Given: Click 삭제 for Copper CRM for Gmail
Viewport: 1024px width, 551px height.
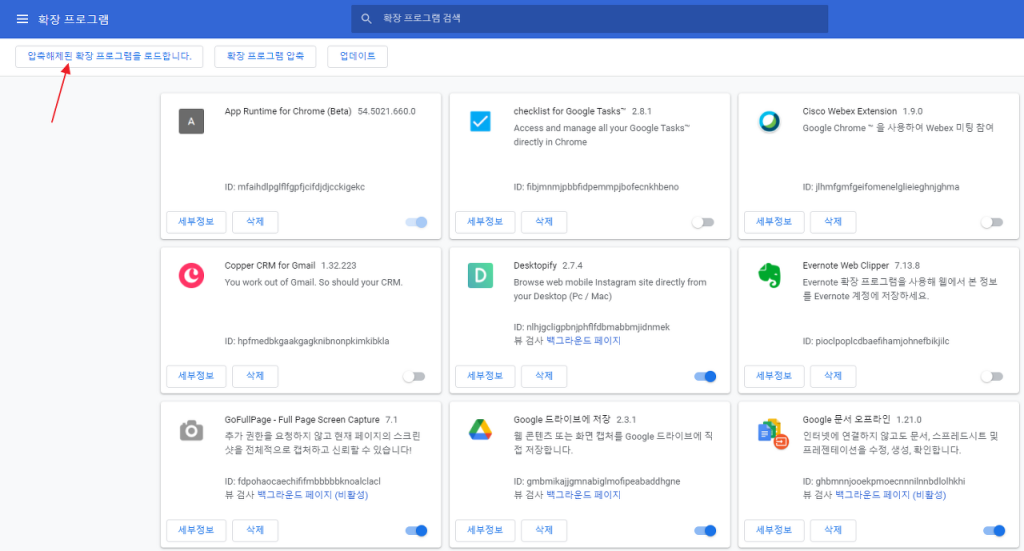Looking at the screenshot, I should [255, 376].
